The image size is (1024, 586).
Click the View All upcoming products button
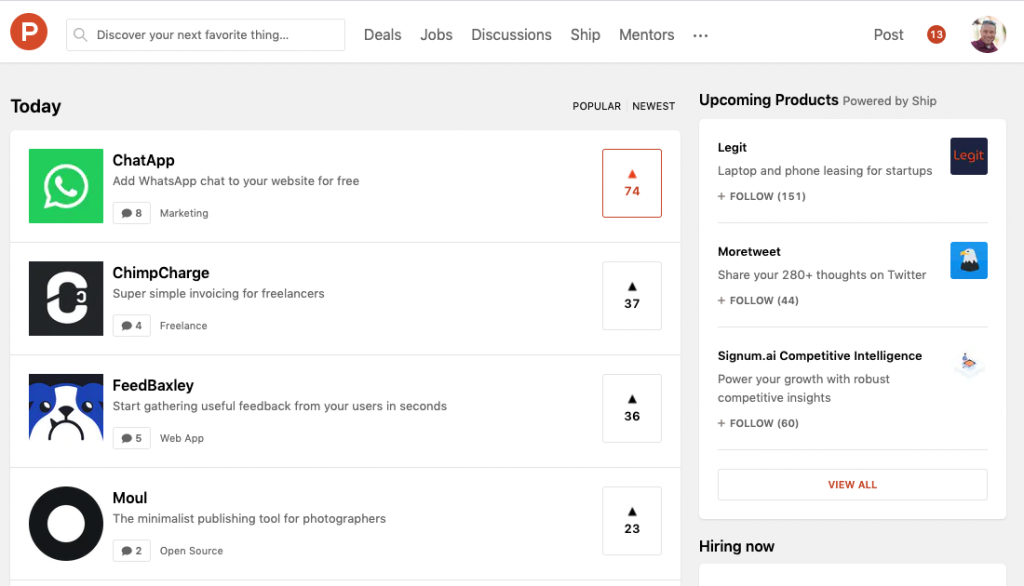click(x=852, y=485)
